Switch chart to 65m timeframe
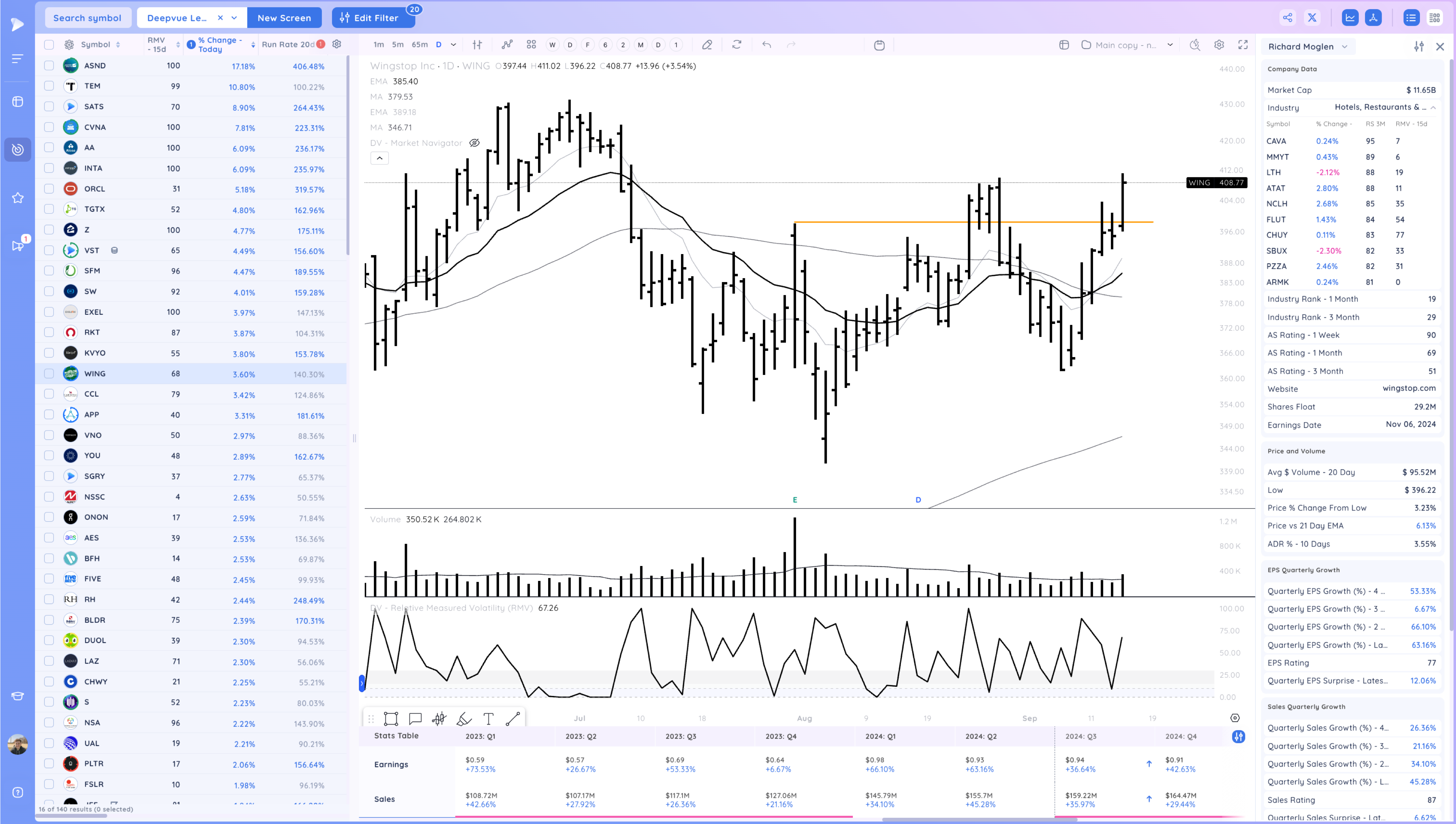1456x824 pixels. click(419, 45)
